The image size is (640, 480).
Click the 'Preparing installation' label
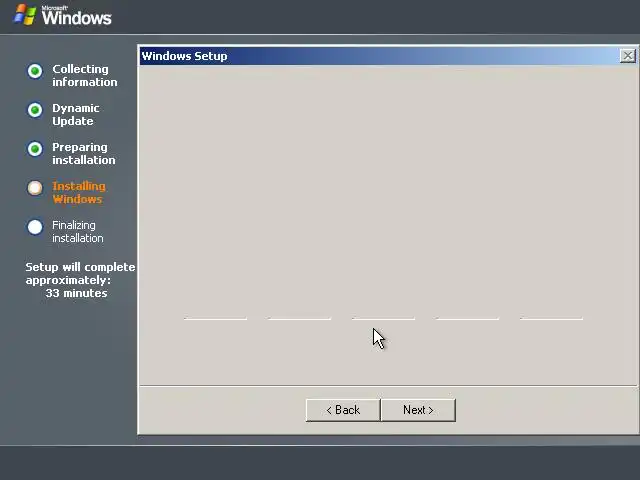pos(84,153)
